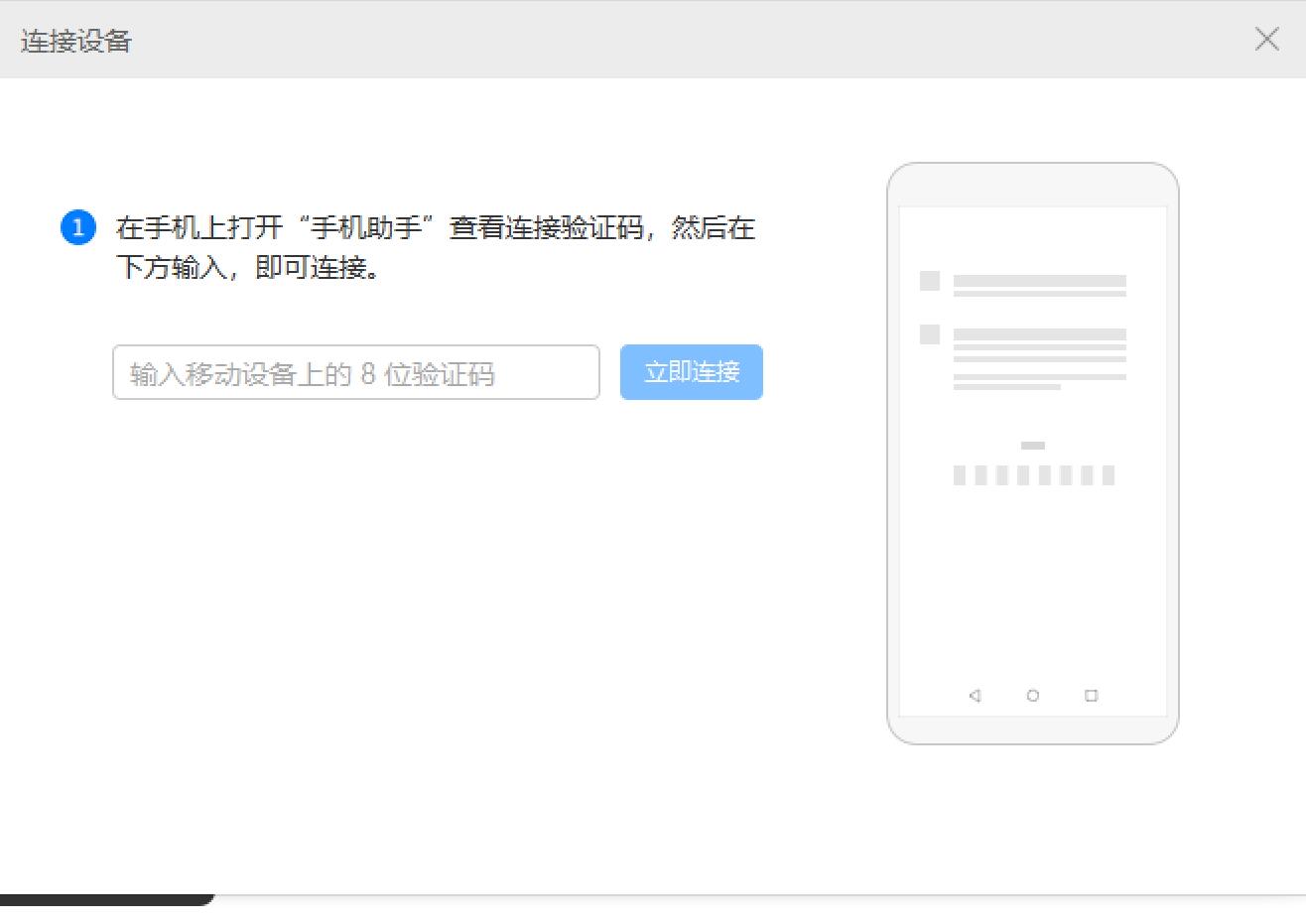Click the gray divider below the title bar

coord(653,79)
